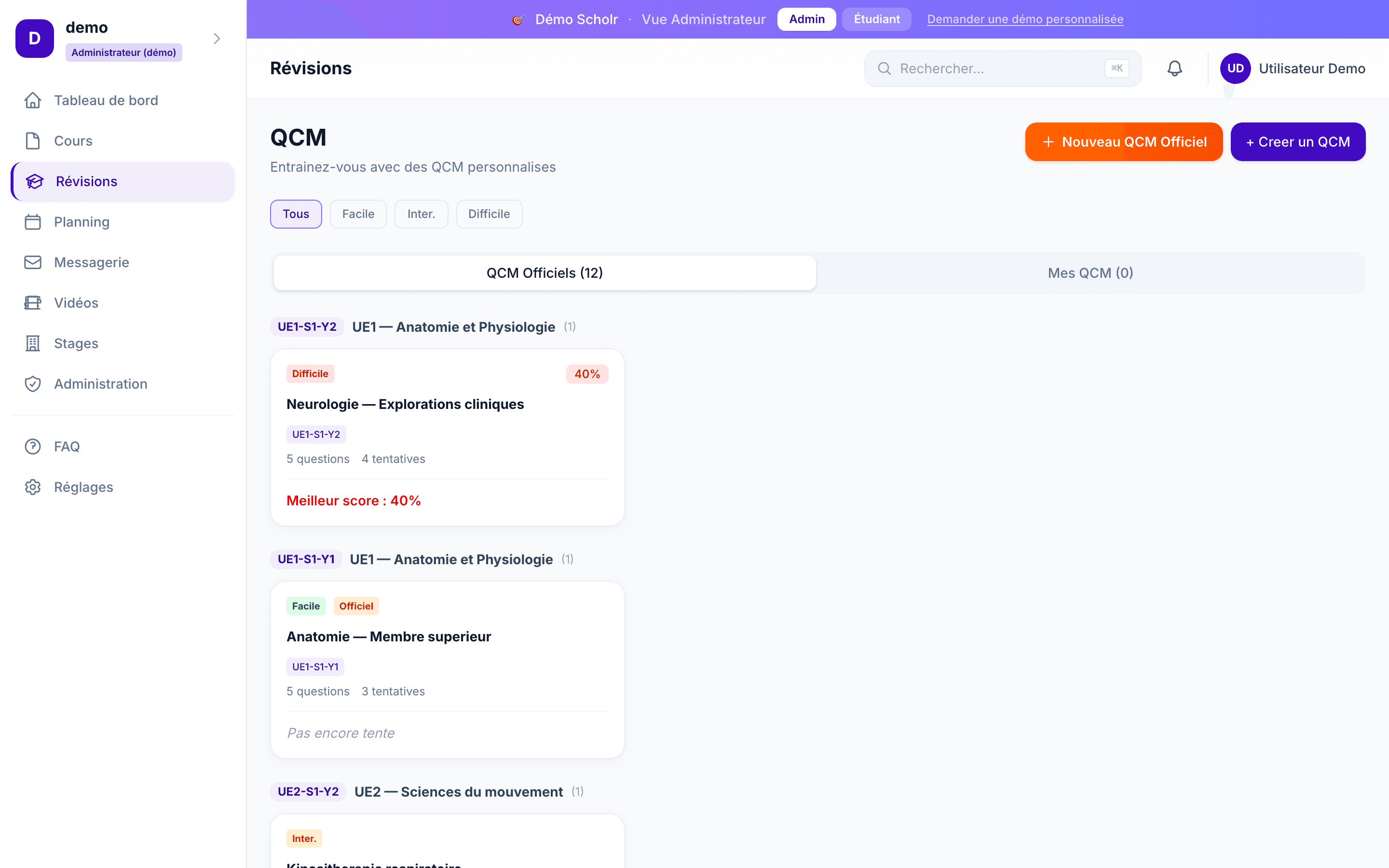Screen dimensions: 1389x868
Task: Switch to Étudiant view
Action: pos(876,19)
